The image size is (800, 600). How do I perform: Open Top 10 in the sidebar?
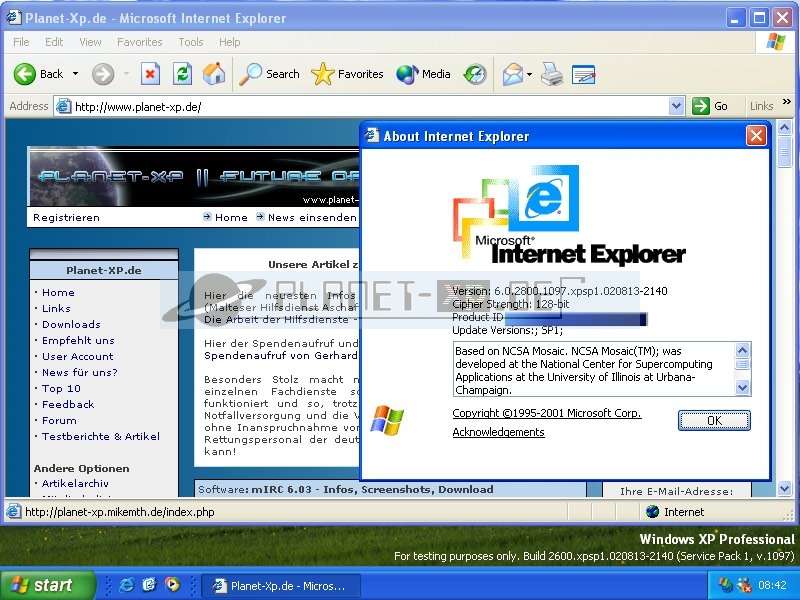(x=61, y=388)
